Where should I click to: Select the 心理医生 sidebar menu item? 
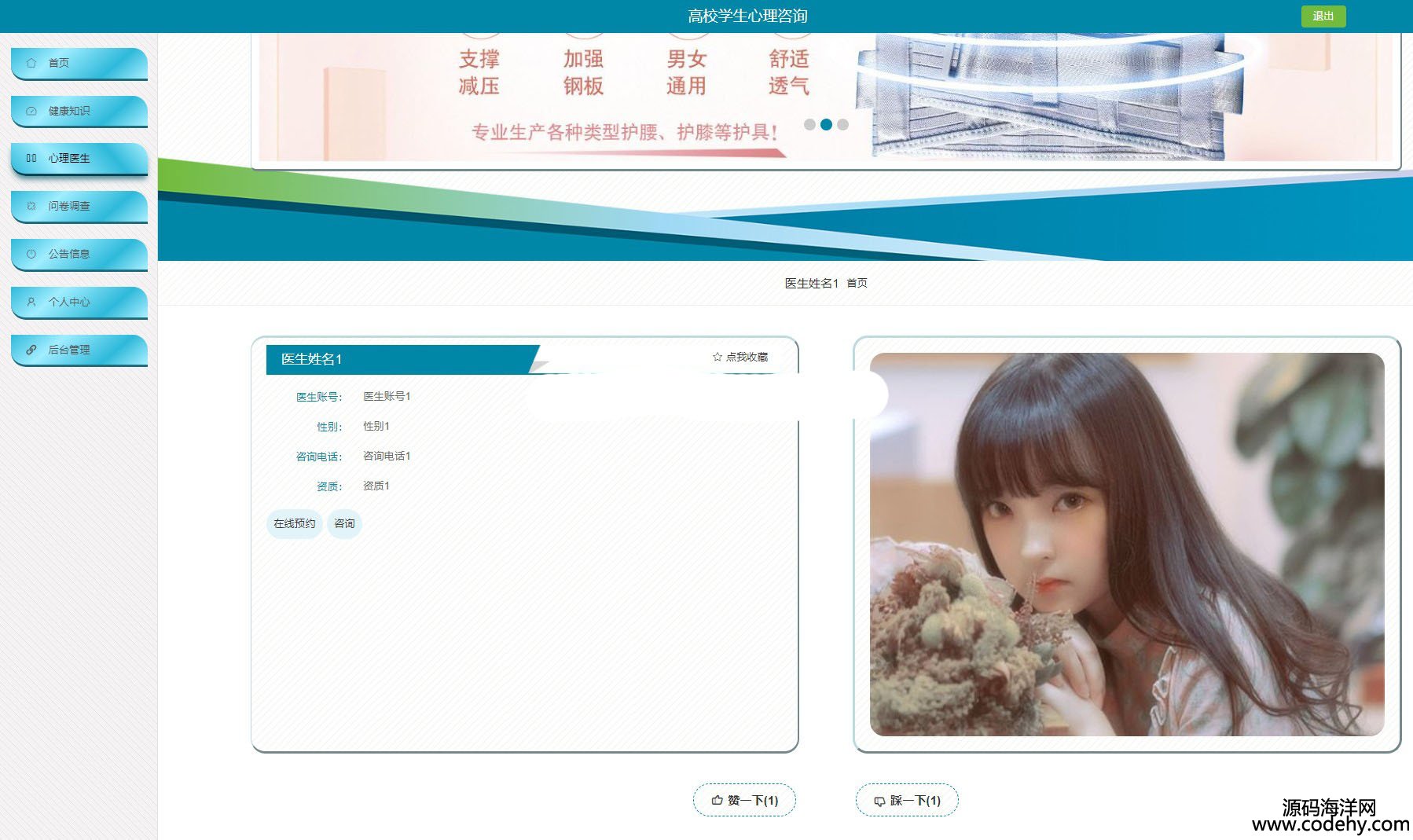tap(79, 159)
